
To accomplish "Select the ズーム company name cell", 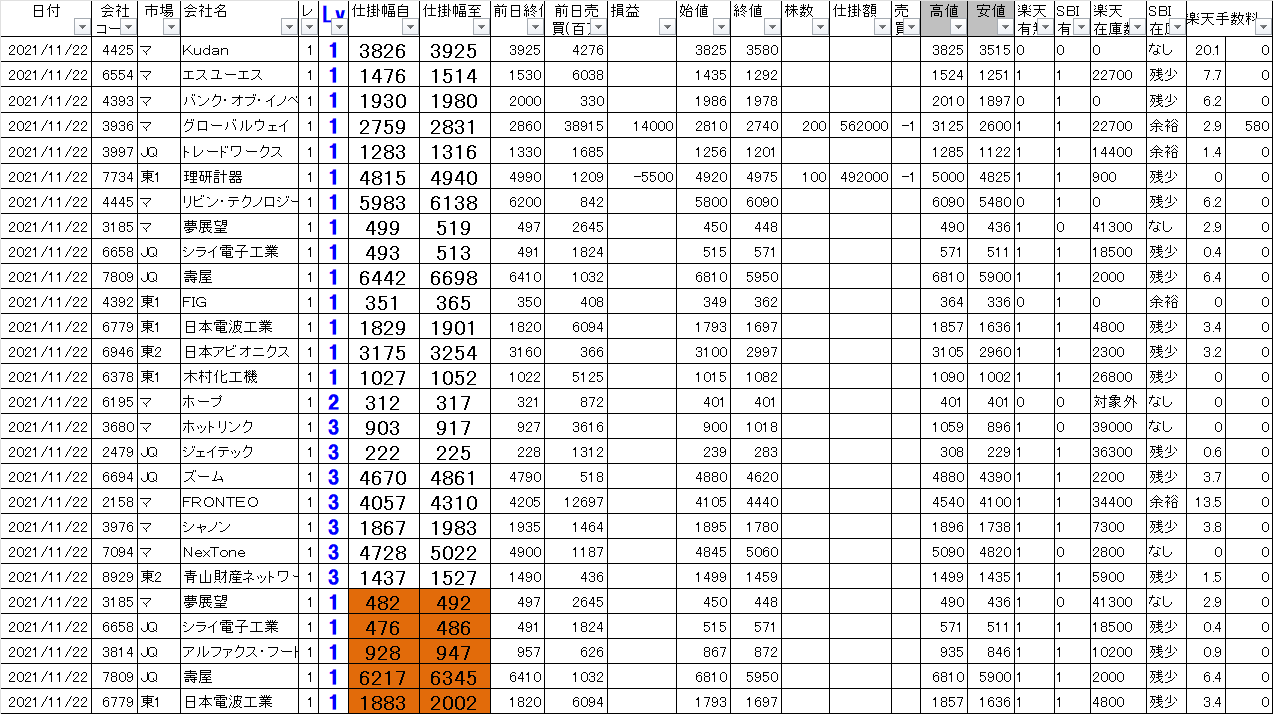I will click(x=240, y=476).
